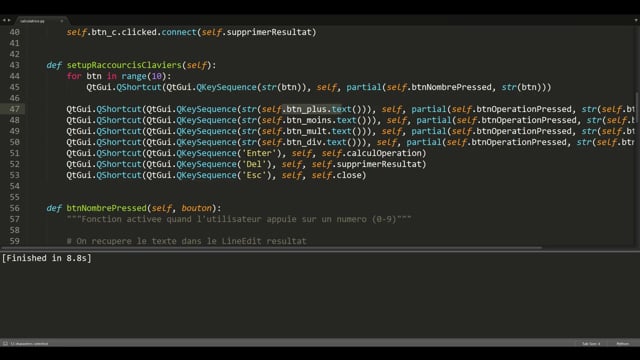
Task: Click line number 56 in the gutter
Action: click(x=14, y=208)
